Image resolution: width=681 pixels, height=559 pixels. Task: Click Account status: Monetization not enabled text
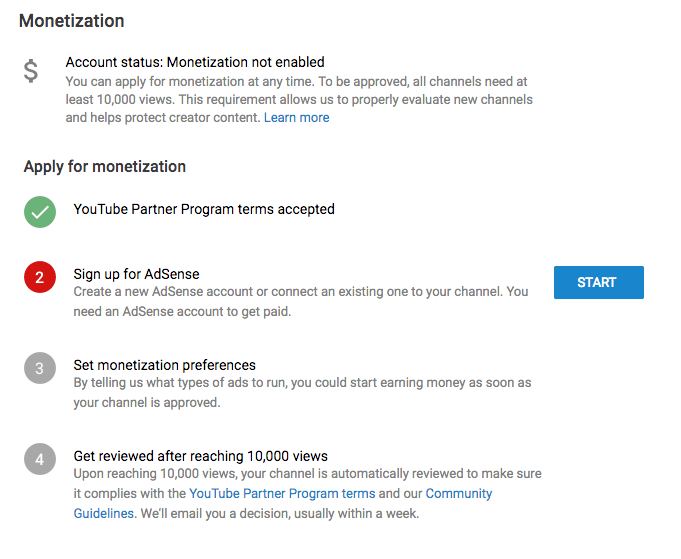pyautogui.click(x=195, y=62)
